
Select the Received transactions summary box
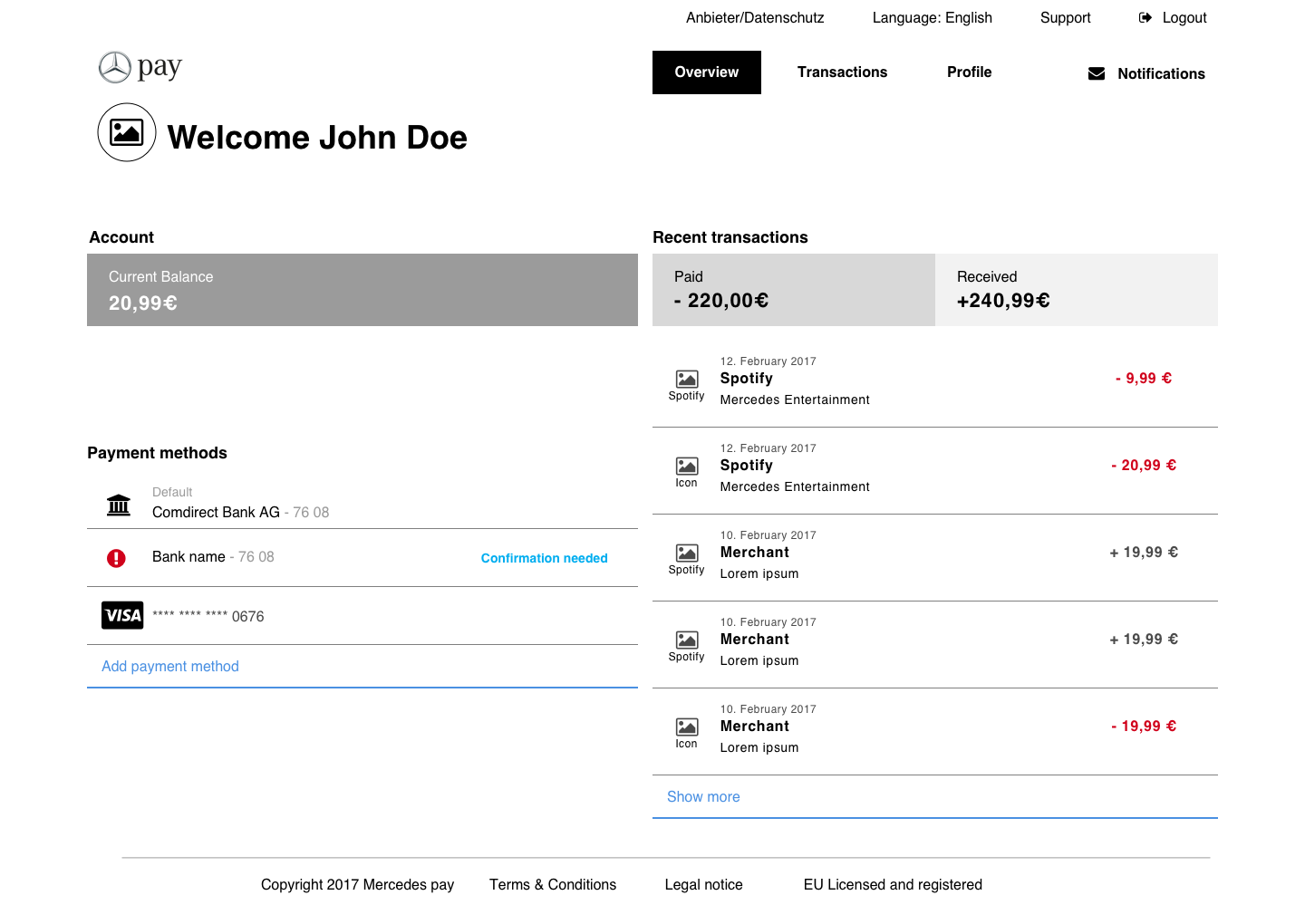1076,290
